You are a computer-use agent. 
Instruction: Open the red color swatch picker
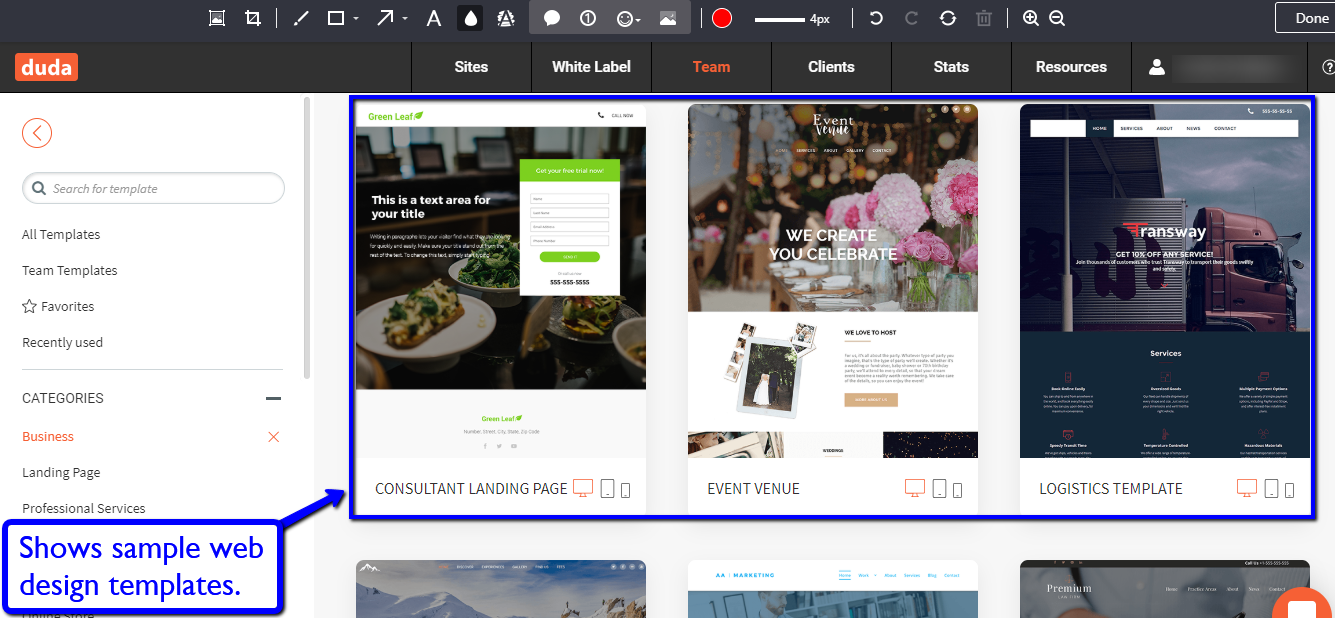[722, 18]
